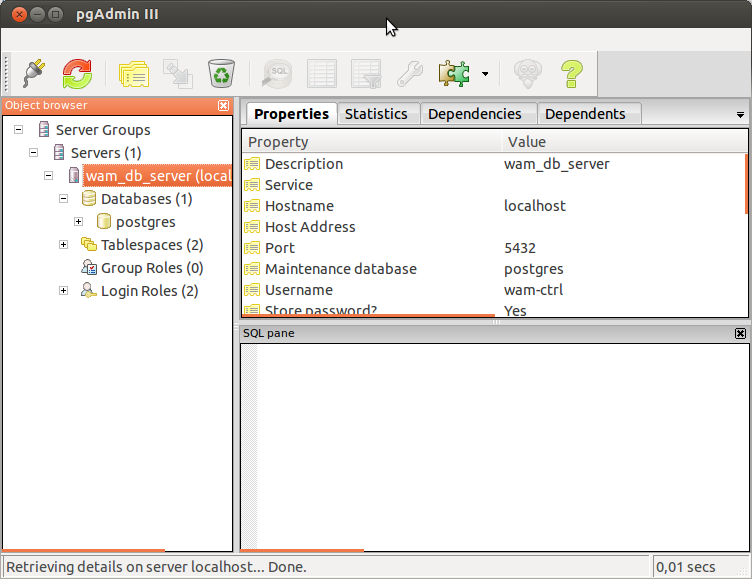Click the Add server connection plug icon
The width and height of the screenshot is (752, 579).
34,73
